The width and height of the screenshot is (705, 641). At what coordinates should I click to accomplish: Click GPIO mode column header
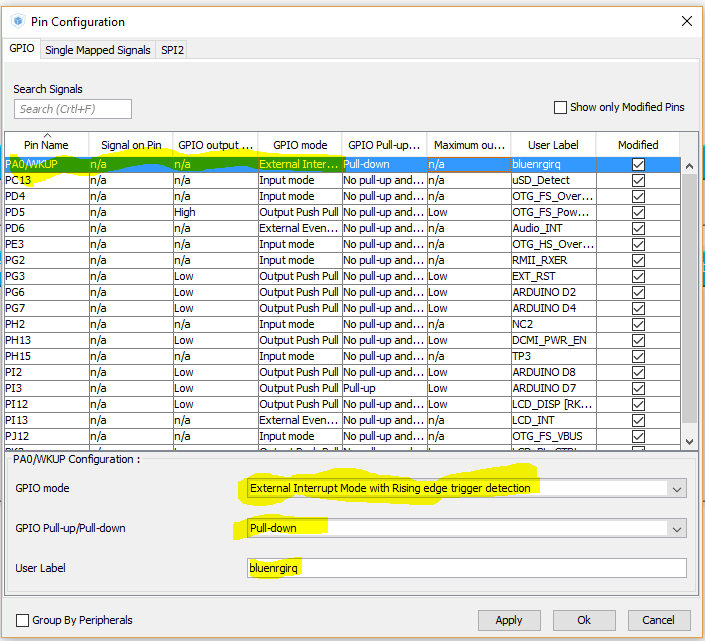click(300, 145)
